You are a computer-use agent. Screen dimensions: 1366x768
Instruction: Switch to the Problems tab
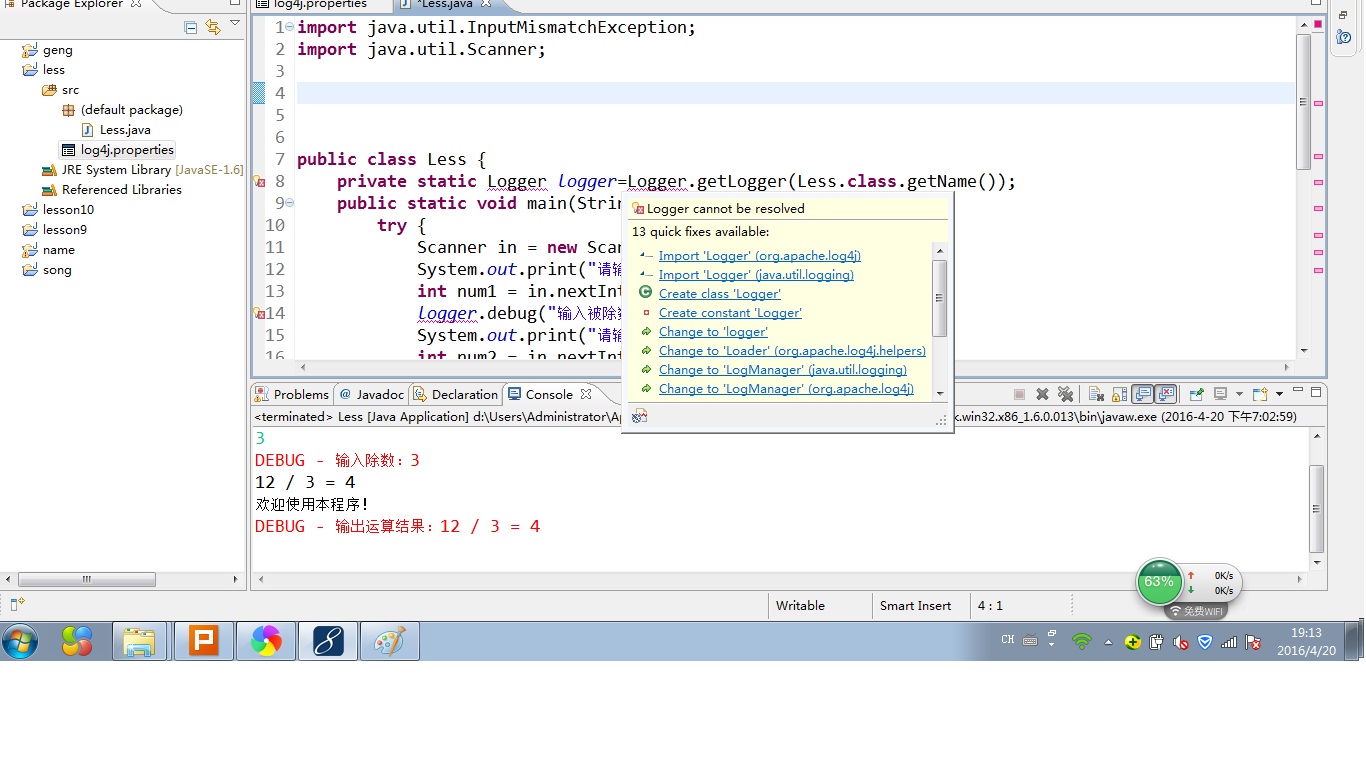300,394
